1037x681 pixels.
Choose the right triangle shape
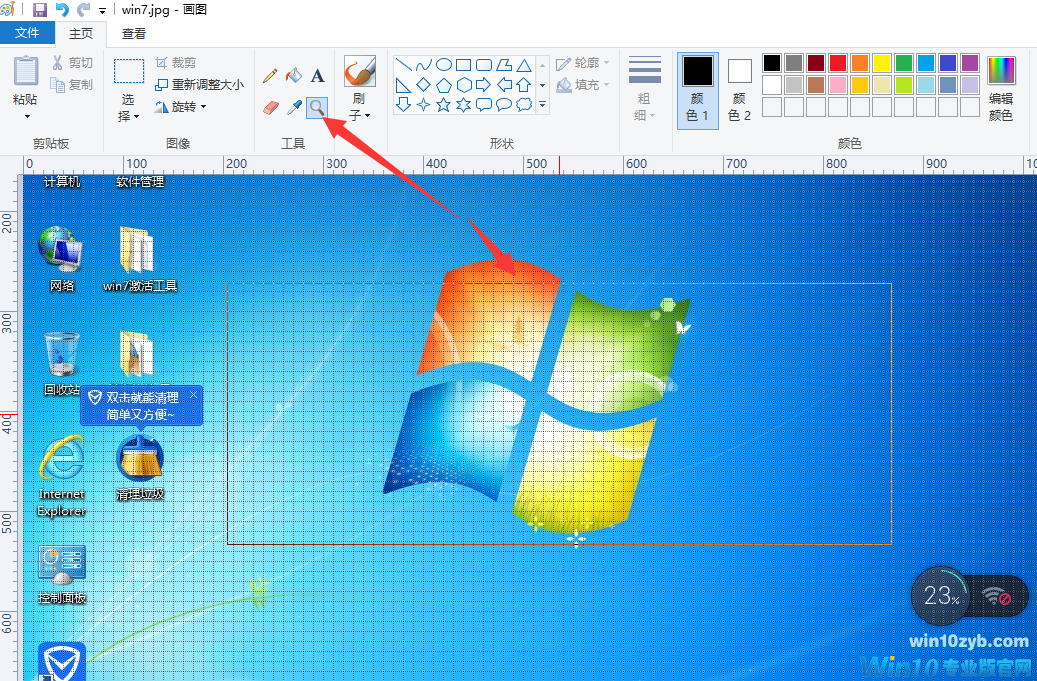click(403, 85)
